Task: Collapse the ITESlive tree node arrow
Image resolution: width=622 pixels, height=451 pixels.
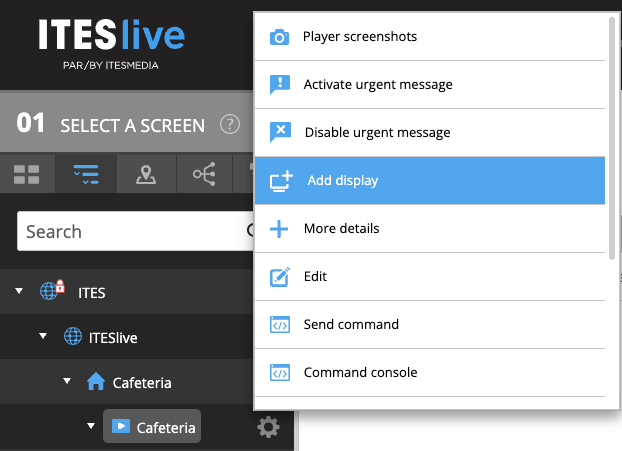Action: (43, 337)
